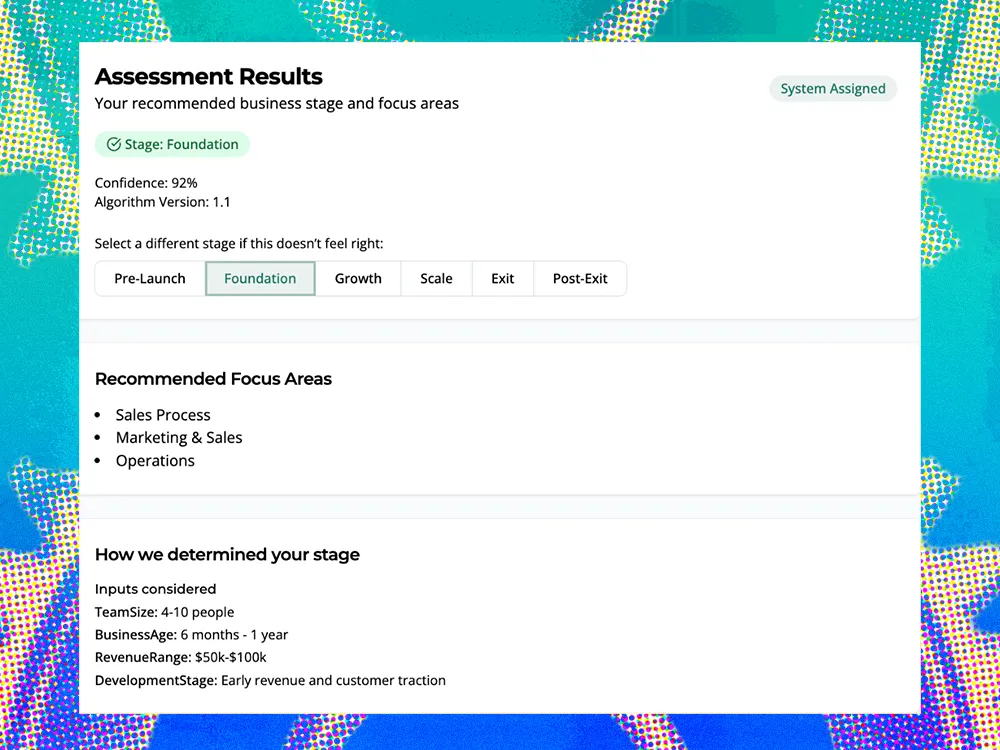Select the Exit stage option
This screenshot has height=750, width=1000.
[502, 278]
